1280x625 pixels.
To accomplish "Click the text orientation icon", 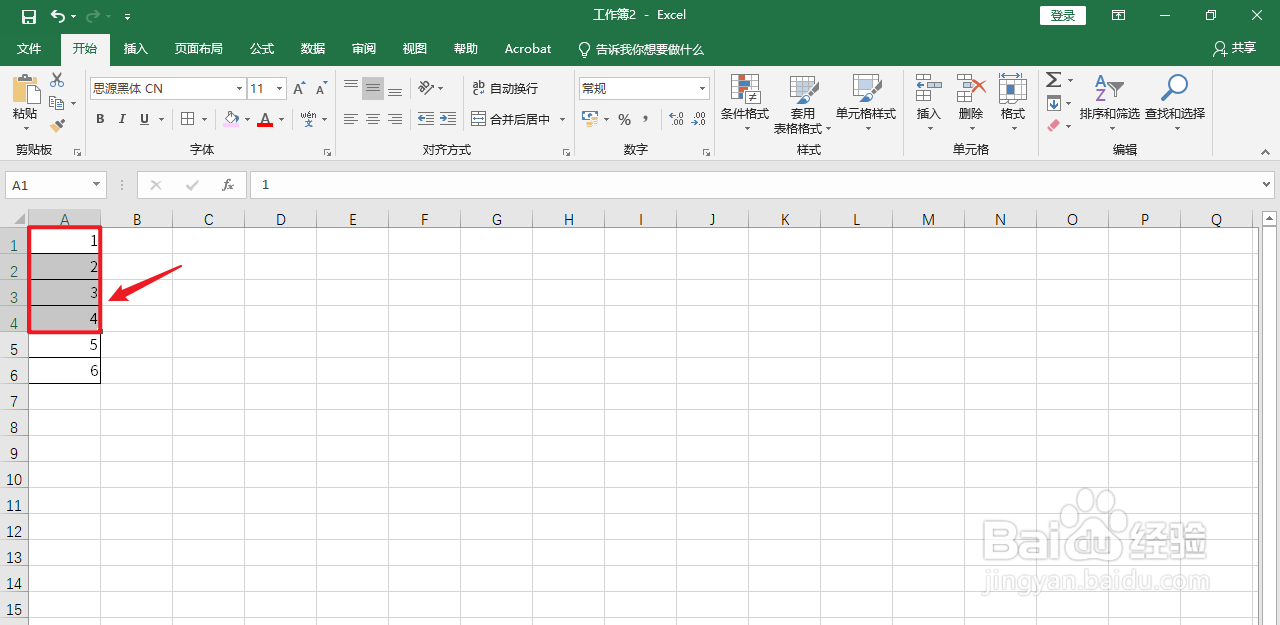I will point(426,88).
